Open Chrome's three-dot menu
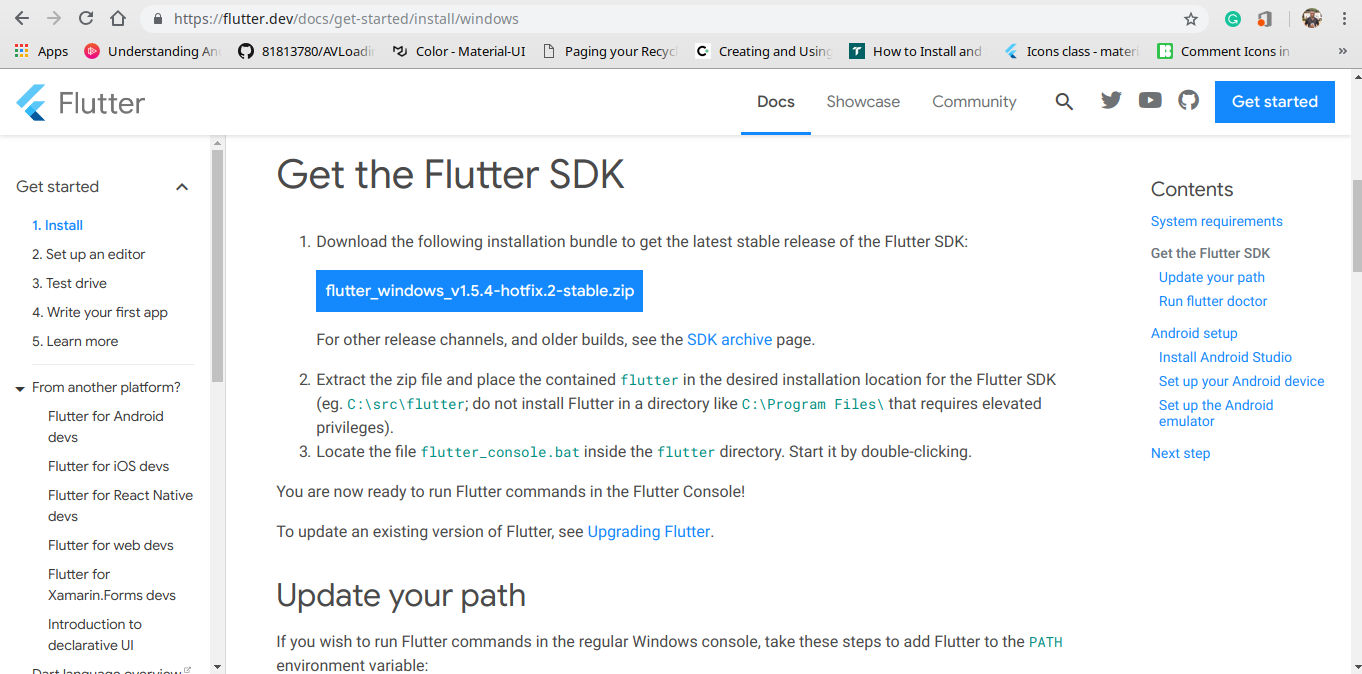Screen dimensions: 1362x674 pyautogui.click(x=1344, y=18)
